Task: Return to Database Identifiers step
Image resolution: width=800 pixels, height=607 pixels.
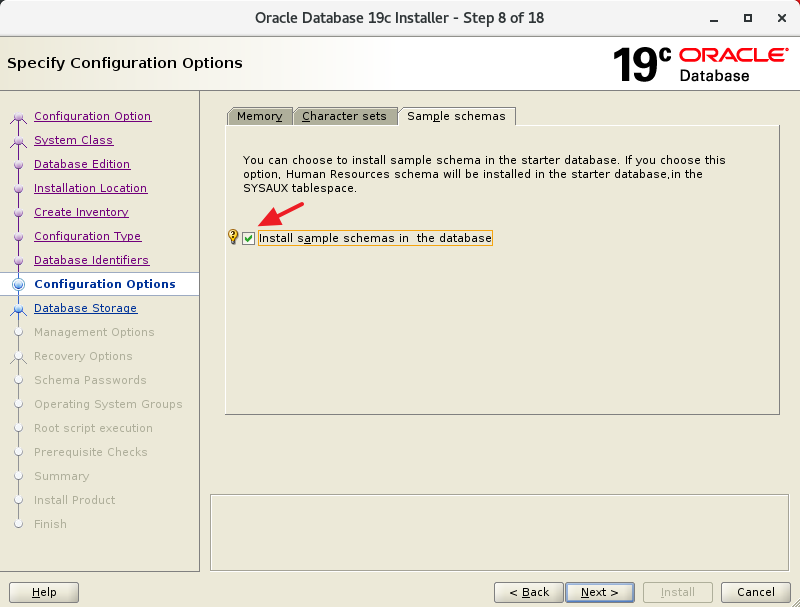Action: 91,260
